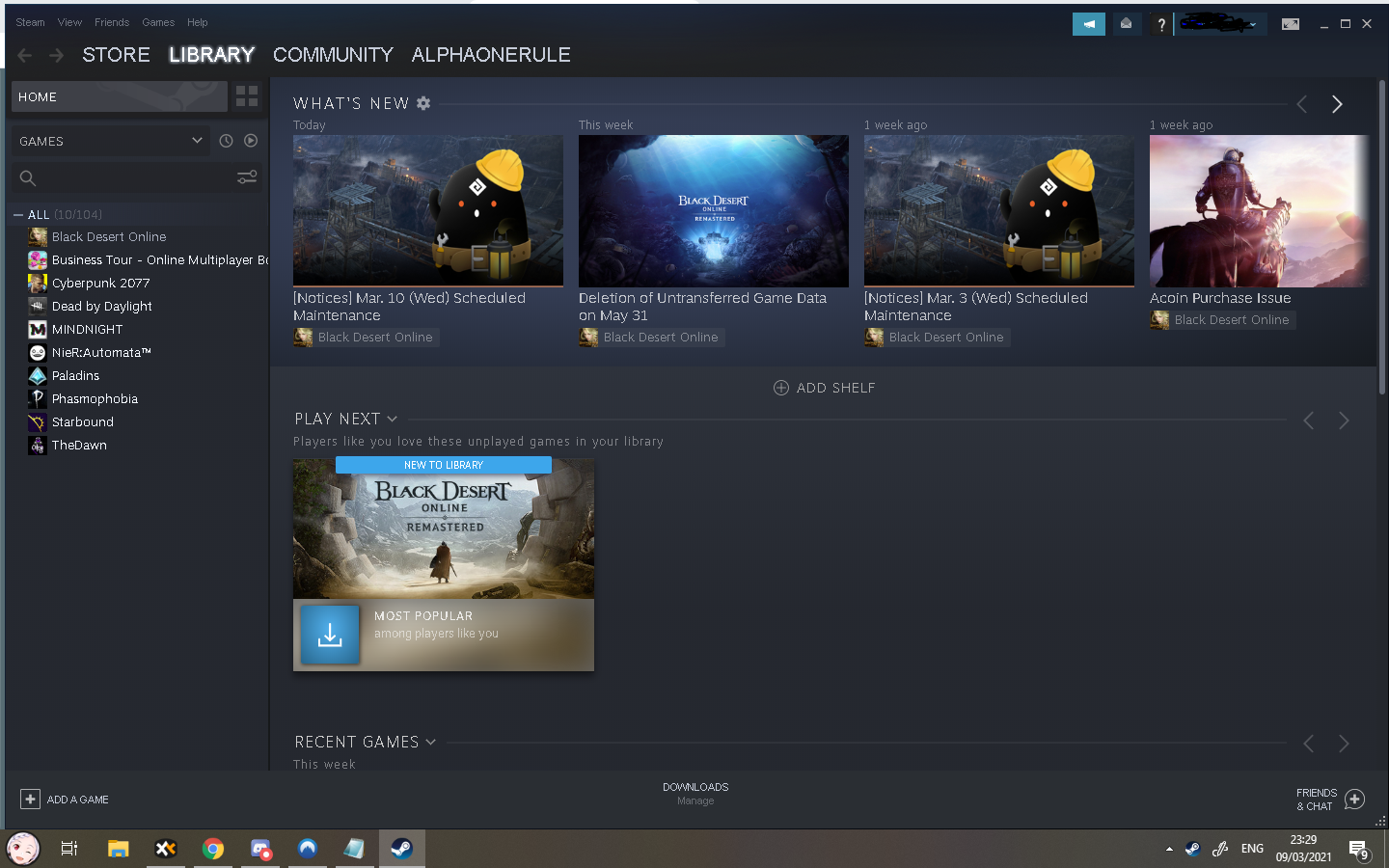Show hidden system tray icons
1389x868 pixels.
[1169, 850]
